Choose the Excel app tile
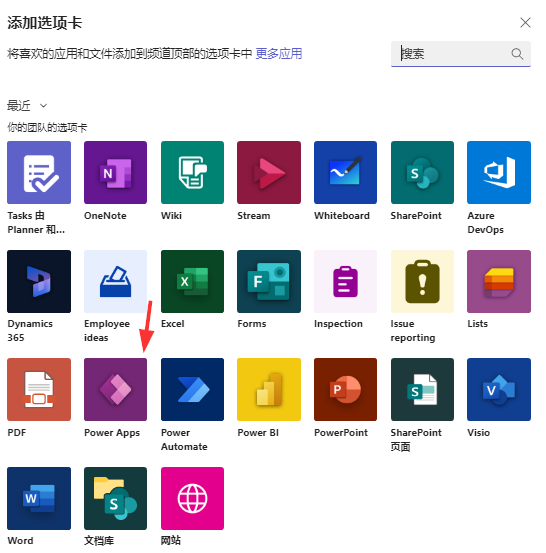Viewport: 546px width, 553px height. pos(192,281)
